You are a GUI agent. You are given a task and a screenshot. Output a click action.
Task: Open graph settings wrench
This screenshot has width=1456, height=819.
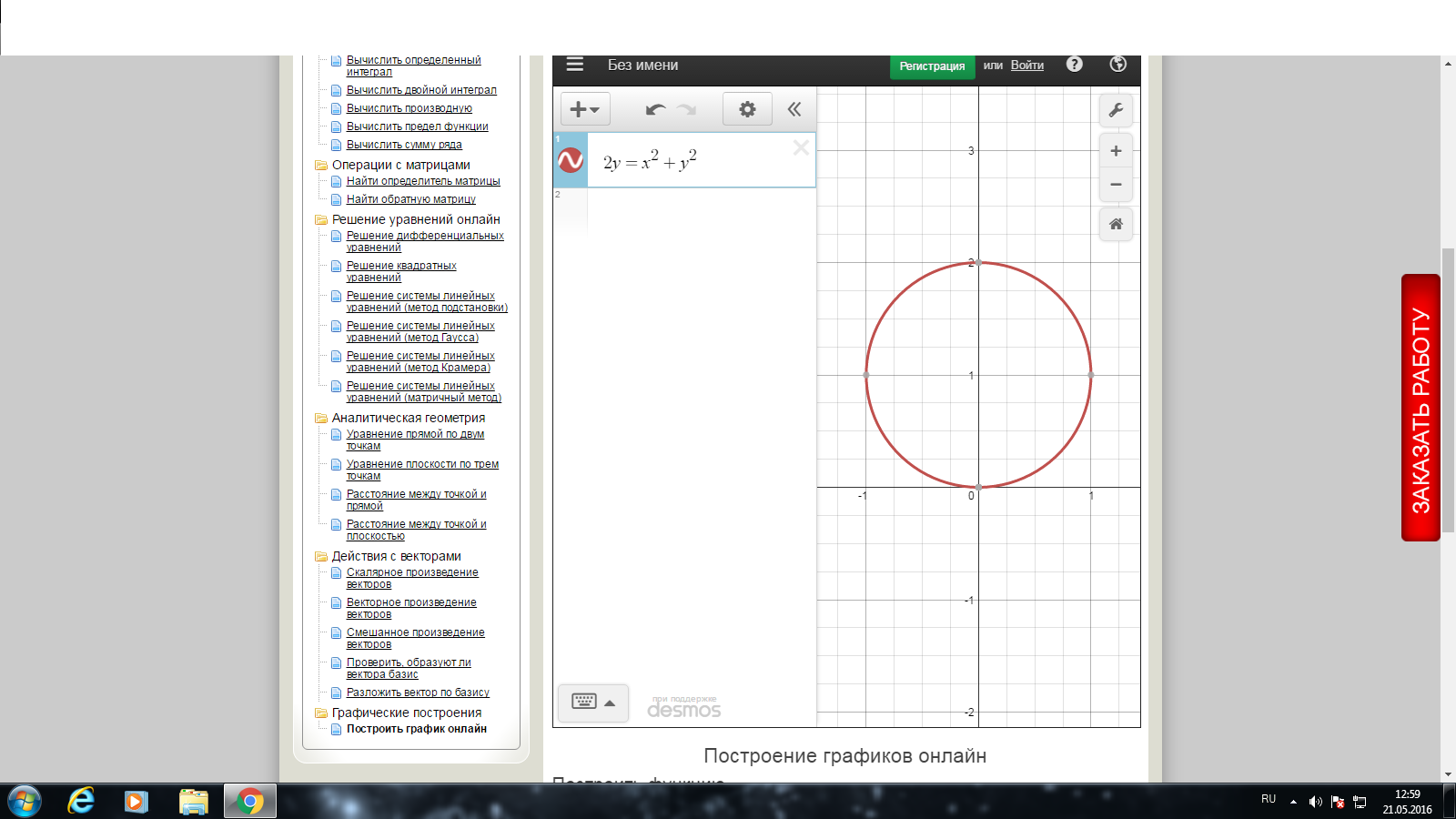tap(1116, 110)
